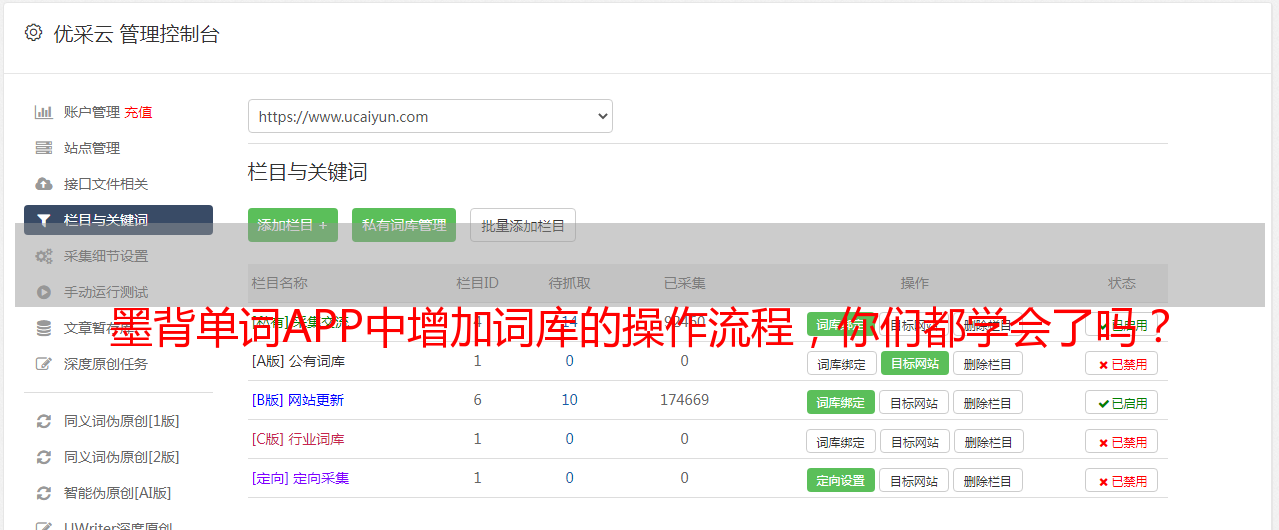Click the [定向] 定向采集 column name
The image size is (1279, 530).
301,478
